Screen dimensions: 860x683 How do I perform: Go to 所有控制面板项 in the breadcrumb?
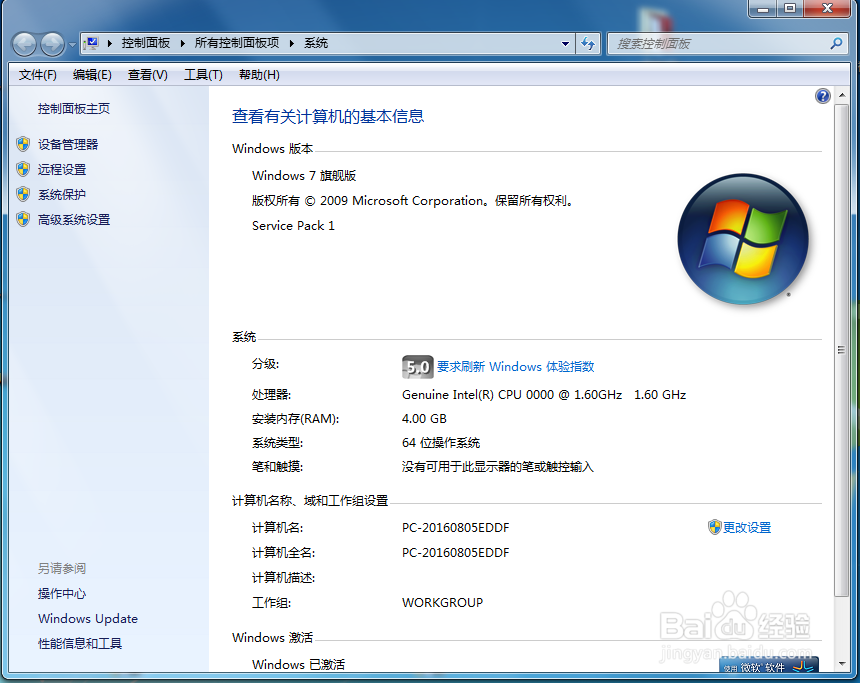[237, 43]
